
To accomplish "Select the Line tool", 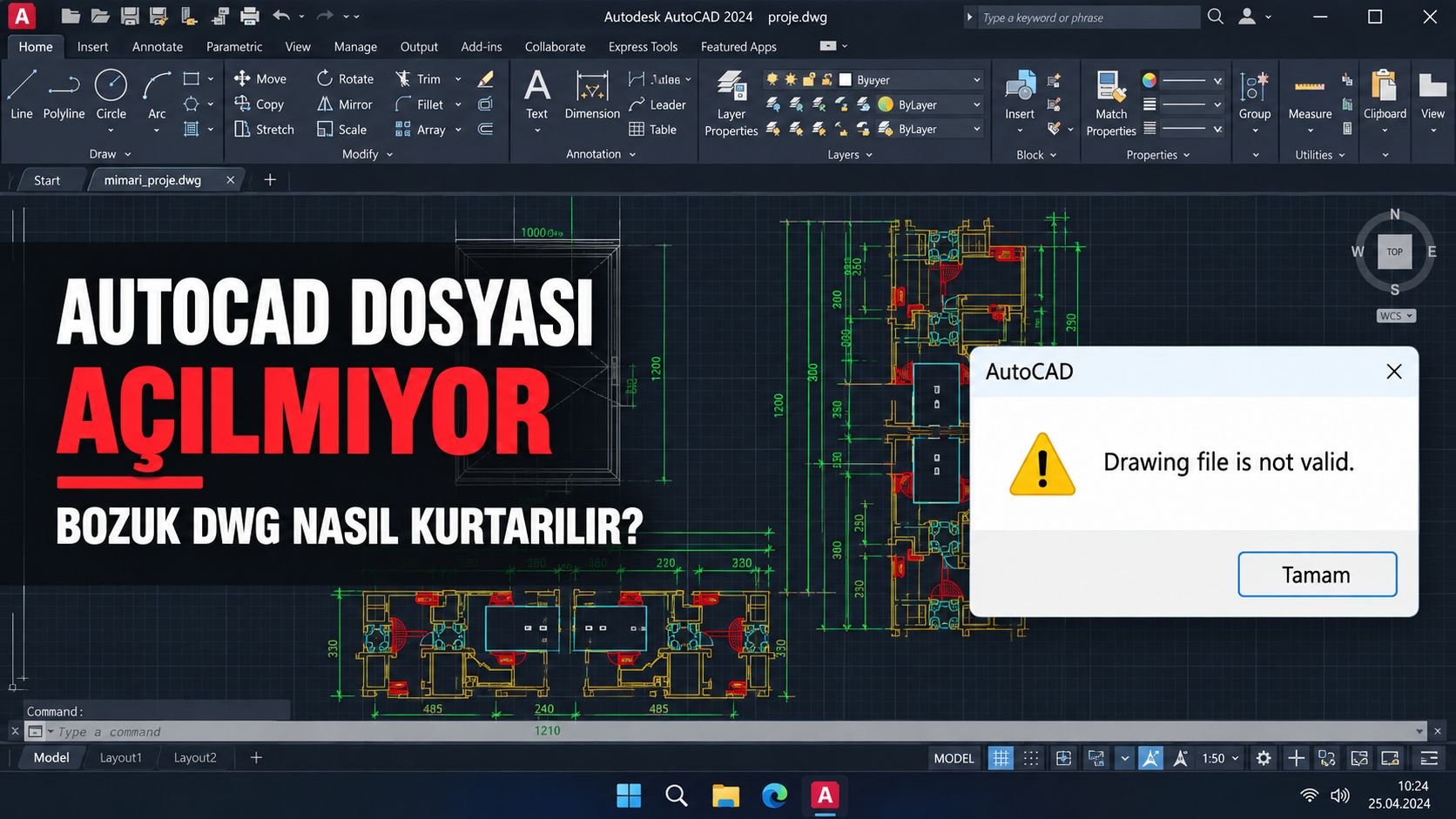I will (x=22, y=94).
